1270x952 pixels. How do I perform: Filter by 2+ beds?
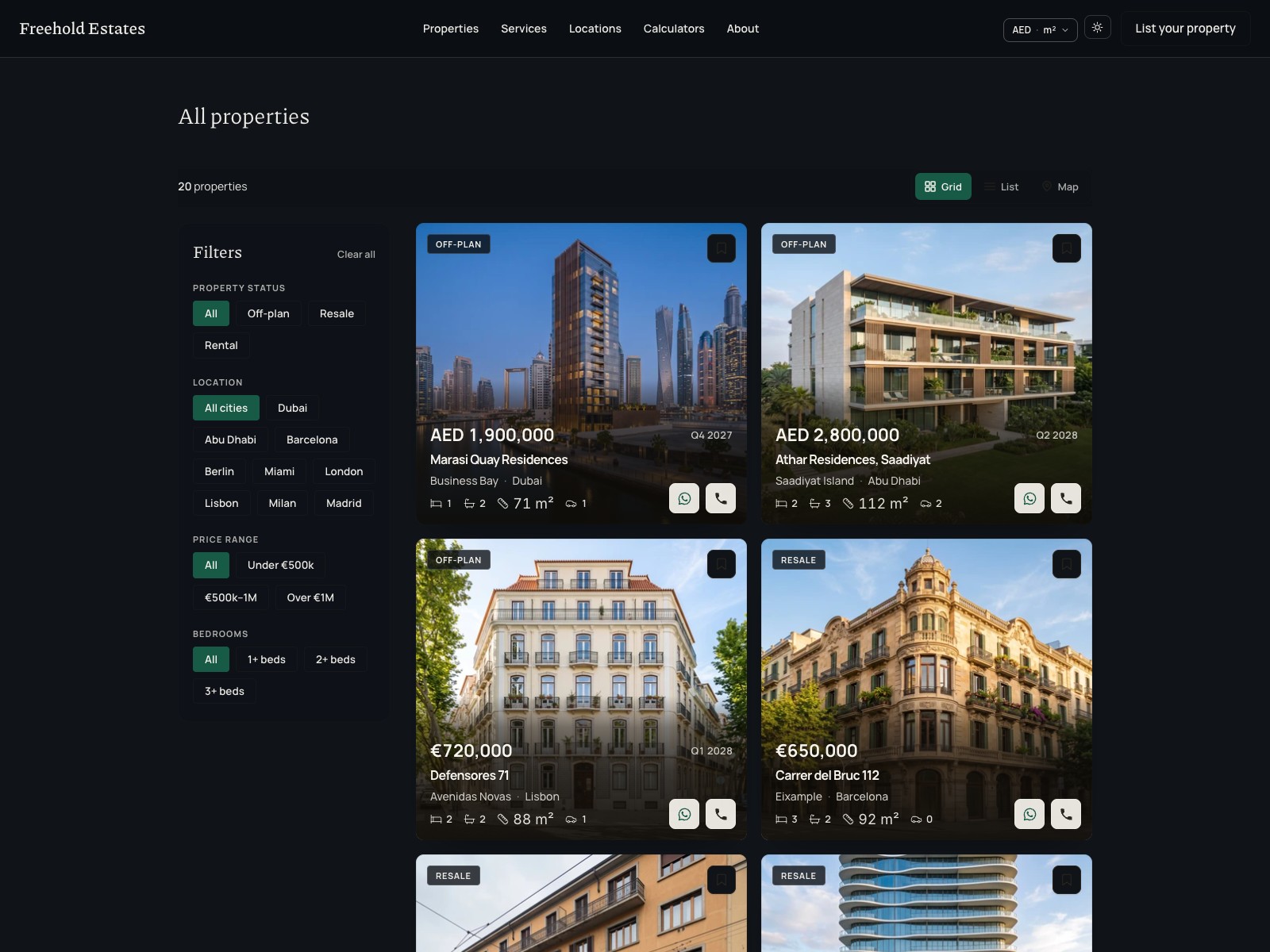(x=336, y=659)
